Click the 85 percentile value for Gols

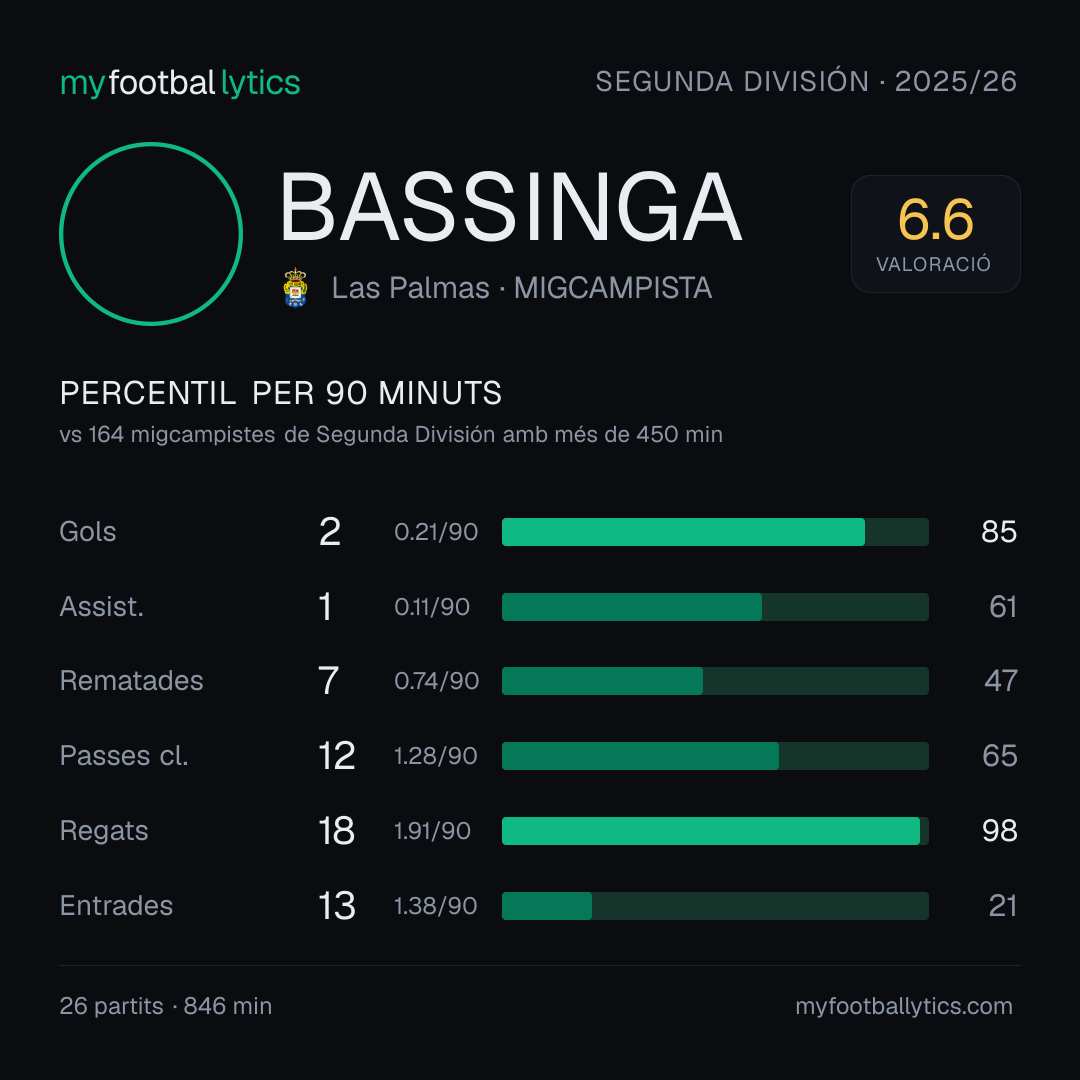pyautogui.click(x=999, y=532)
